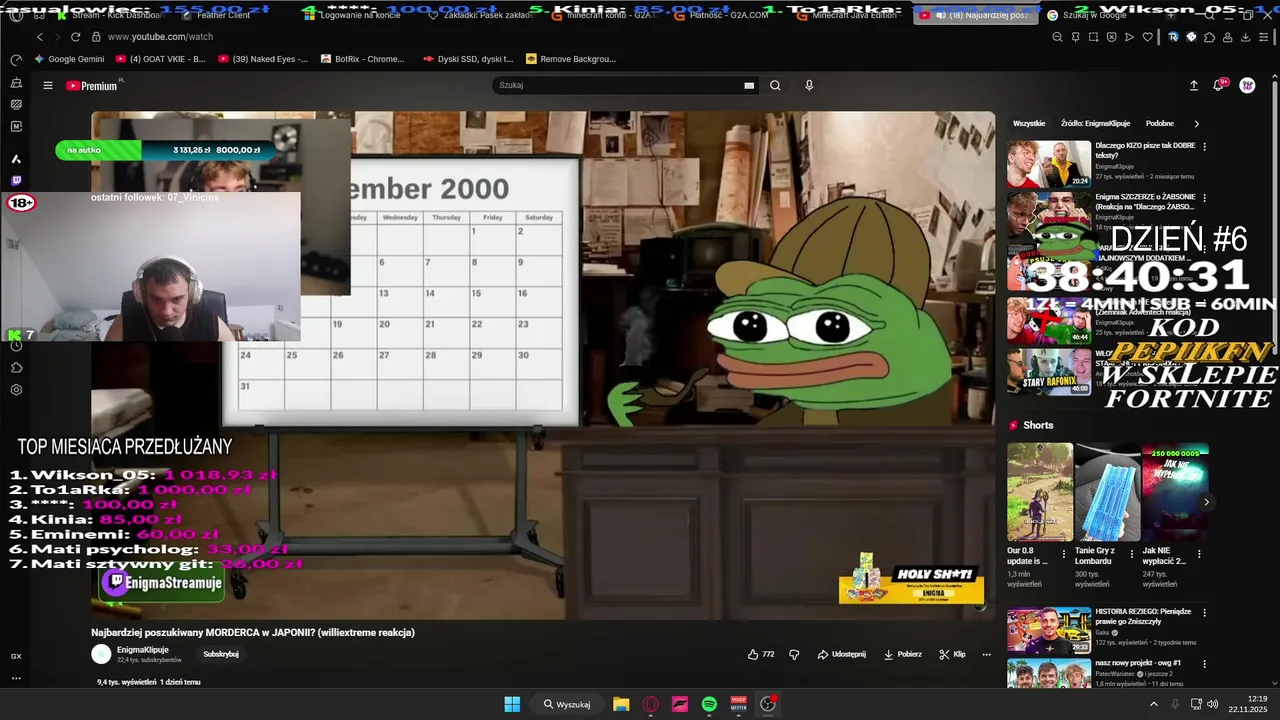Open the YouTube upload/create icon
Image resolution: width=1280 pixels, height=720 pixels.
tap(1193, 86)
